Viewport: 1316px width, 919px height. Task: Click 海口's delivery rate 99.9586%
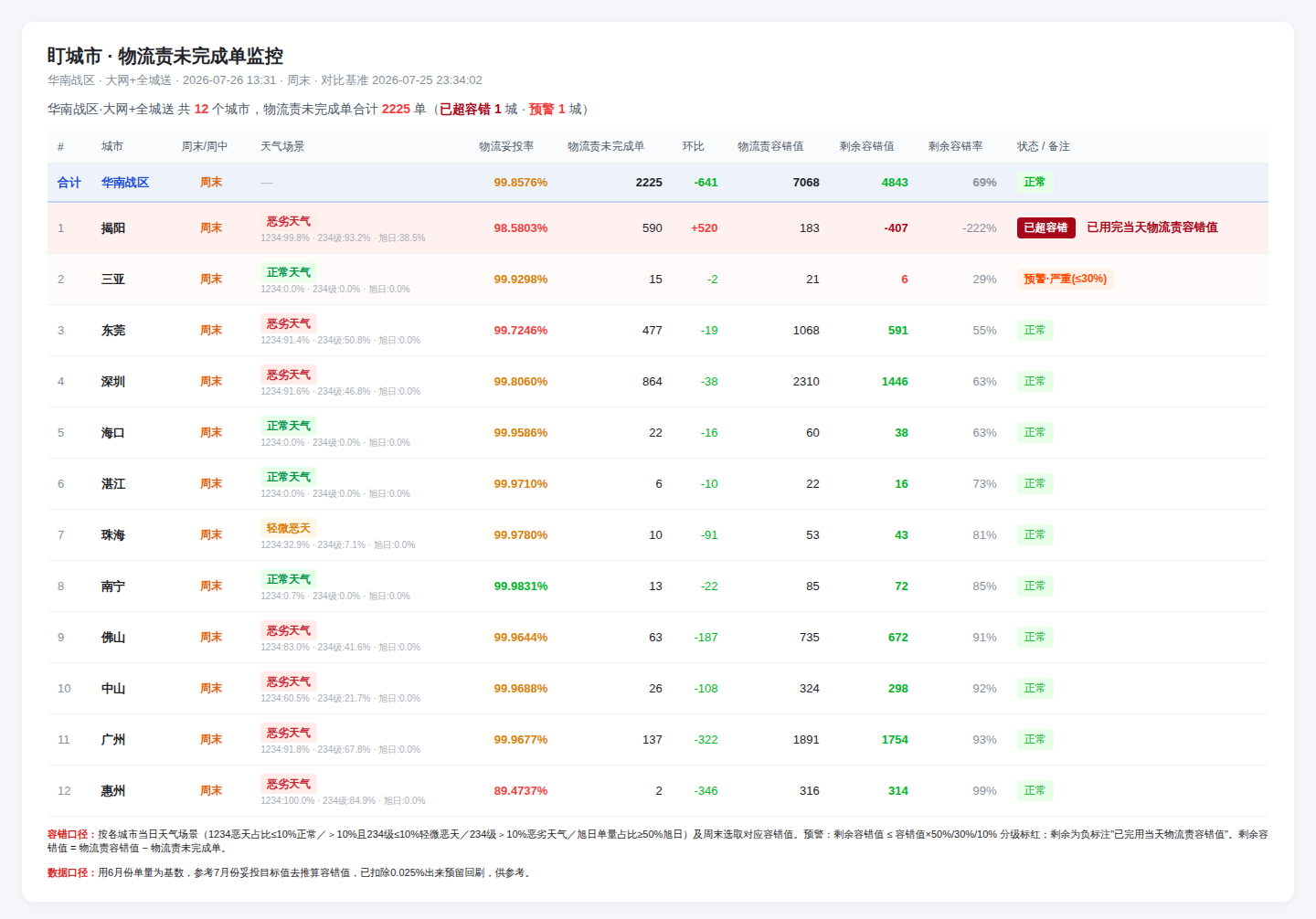click(521, 433)
